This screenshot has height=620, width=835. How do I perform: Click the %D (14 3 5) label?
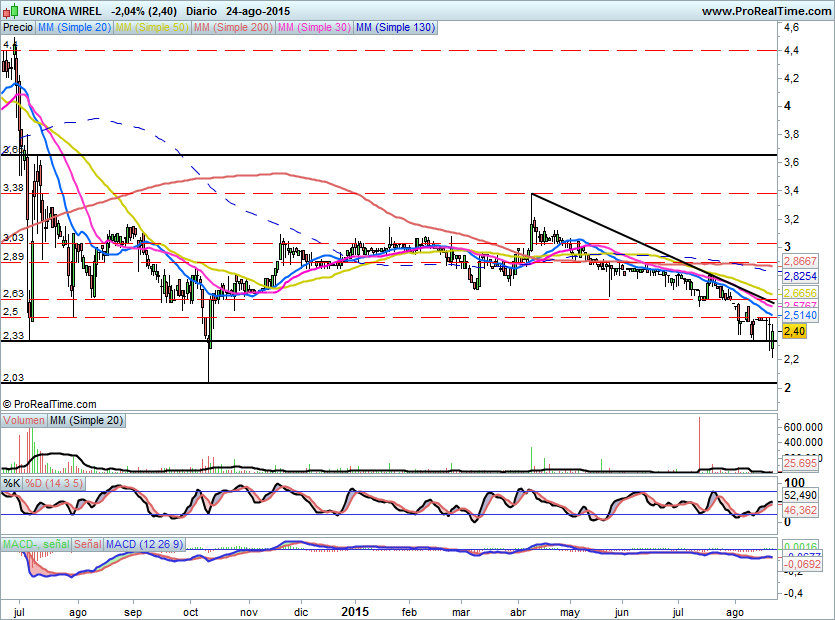click(x=54, y=483)
